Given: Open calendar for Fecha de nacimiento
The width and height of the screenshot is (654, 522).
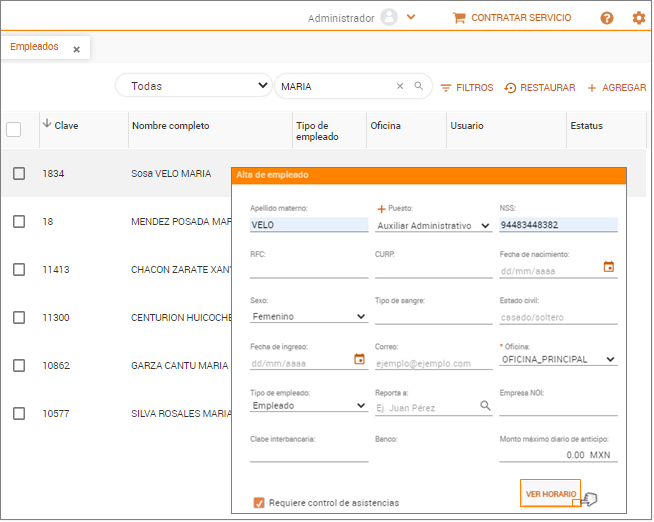Looking at the screenshot, I should [609, 267].
